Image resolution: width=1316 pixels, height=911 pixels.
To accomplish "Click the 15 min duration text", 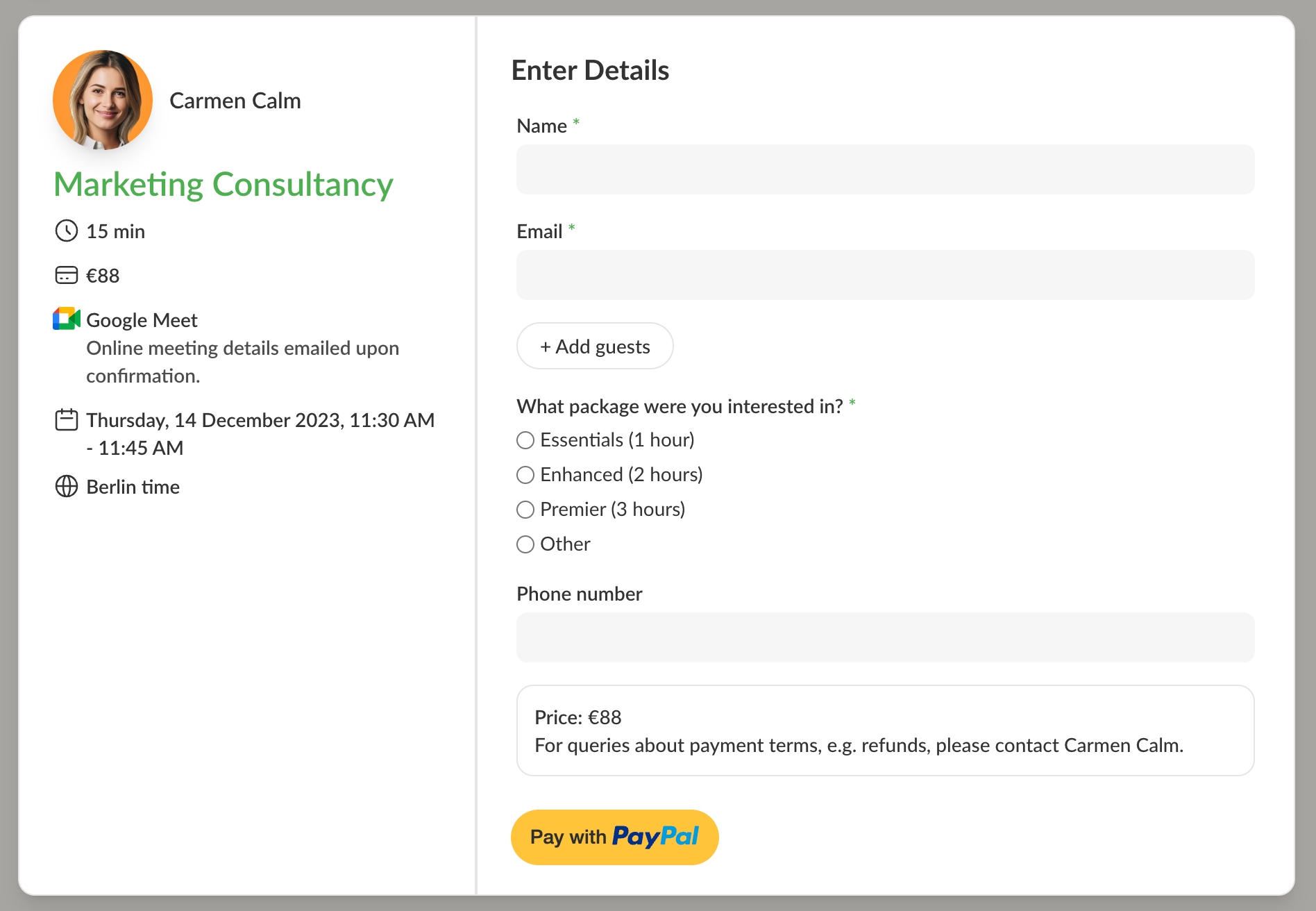I will 115,231.
